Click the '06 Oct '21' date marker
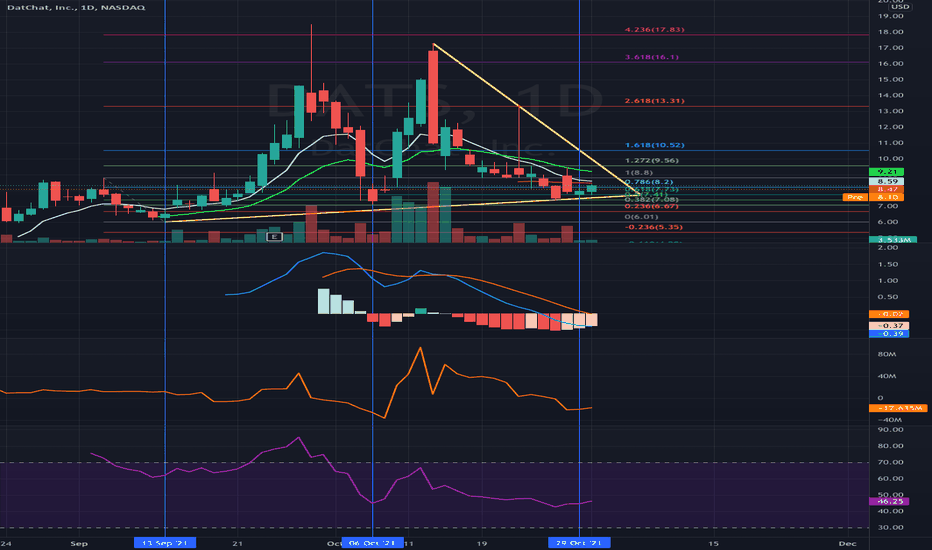The image size is (932, 550). [372, 543]
